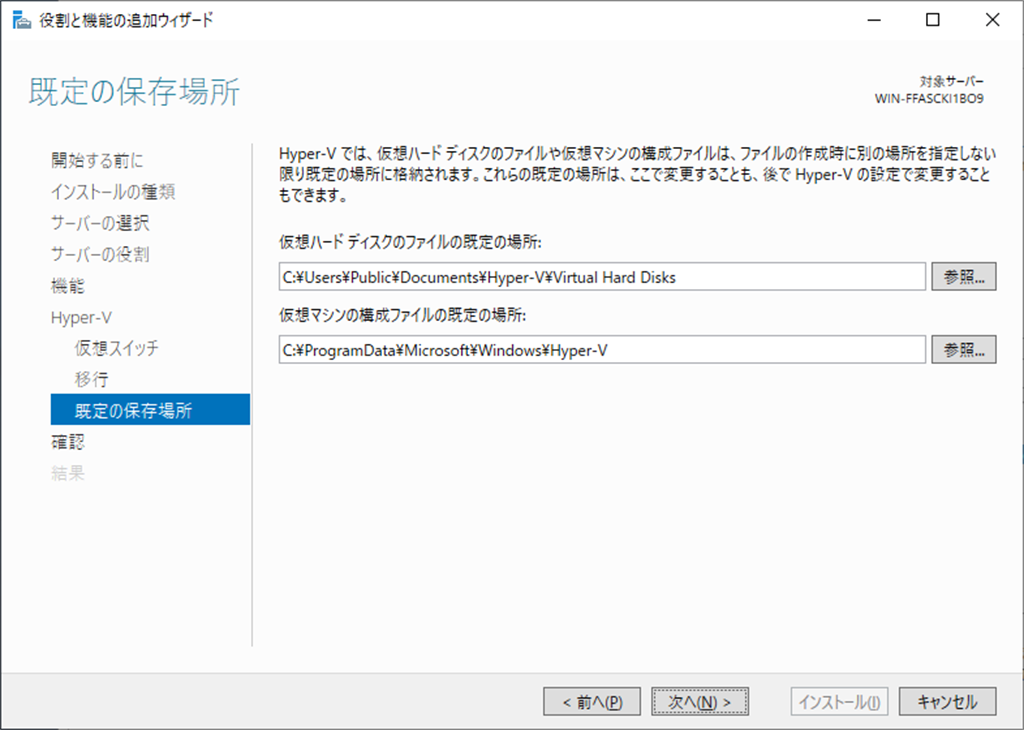Image resolution: width=1024 pixels, height=730 pixels.
Task: Cancel the wizard with キャンセル
Action: 947,702
